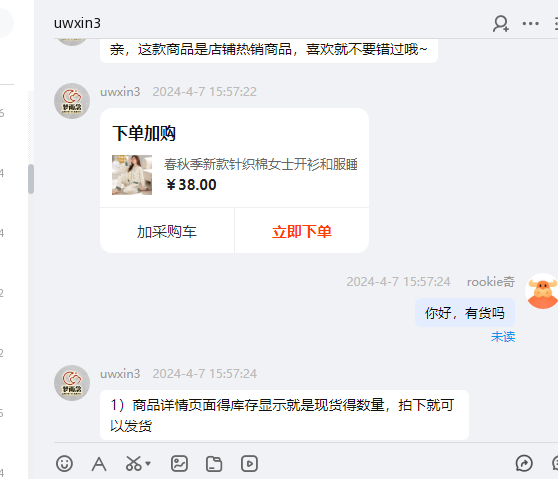558x479 pixels.
Task: Place the order with 立即下单
Action: 302,231
